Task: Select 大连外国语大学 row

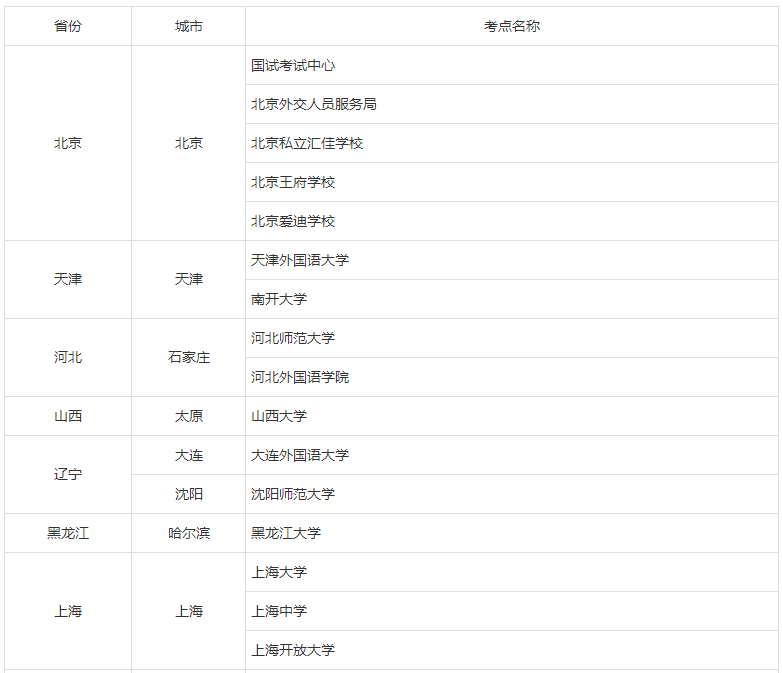Action: coord(512,455)
